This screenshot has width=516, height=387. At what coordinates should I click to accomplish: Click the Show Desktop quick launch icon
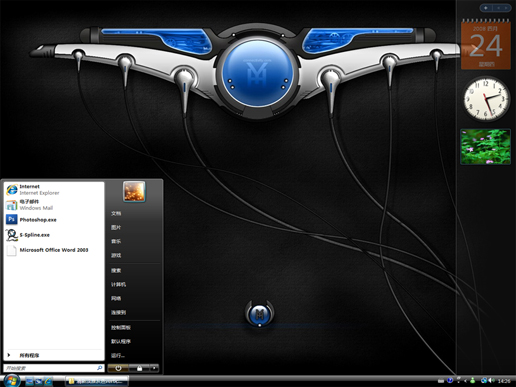tap(29, 381)
